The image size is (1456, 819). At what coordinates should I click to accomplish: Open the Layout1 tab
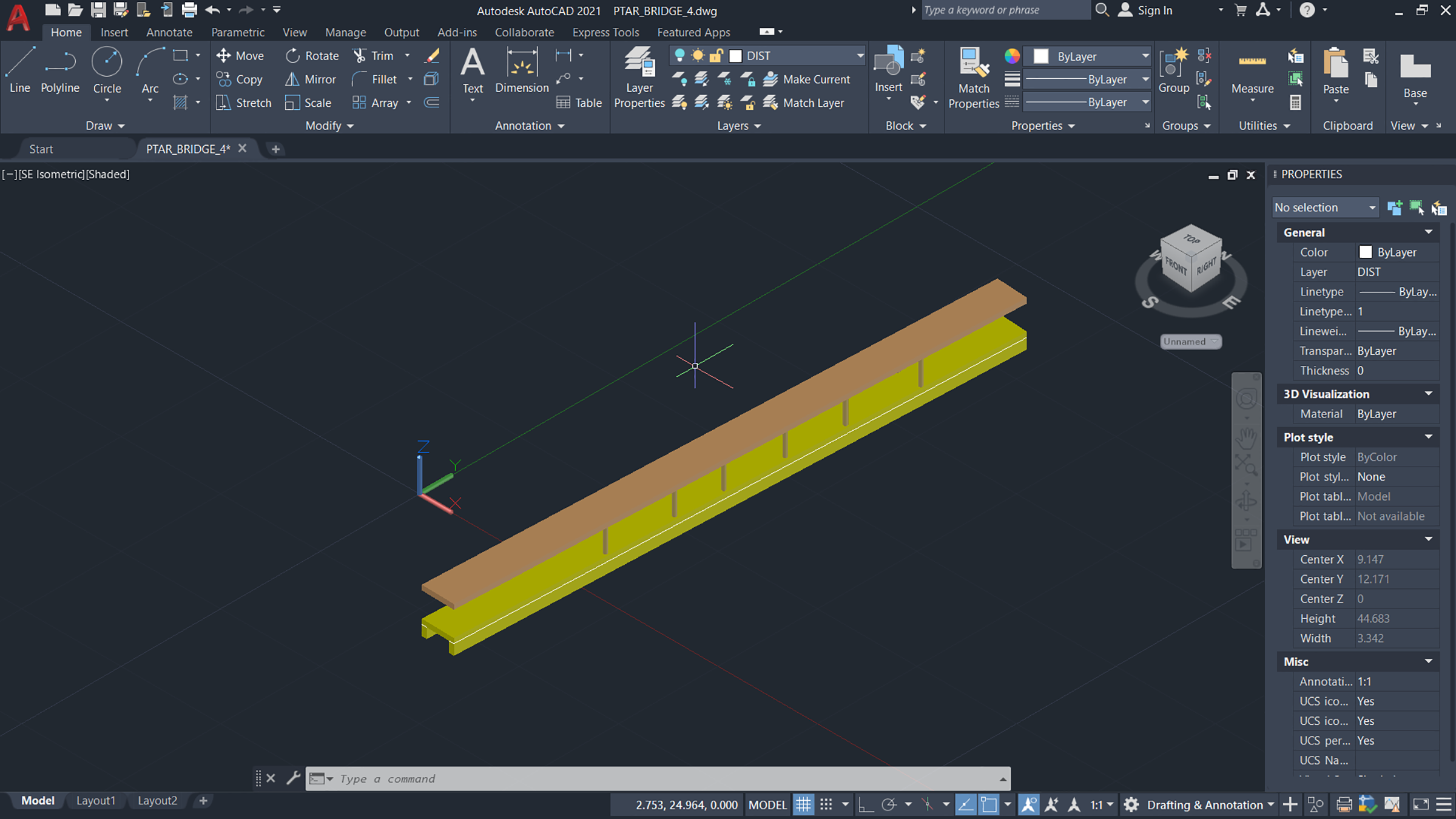95,801
